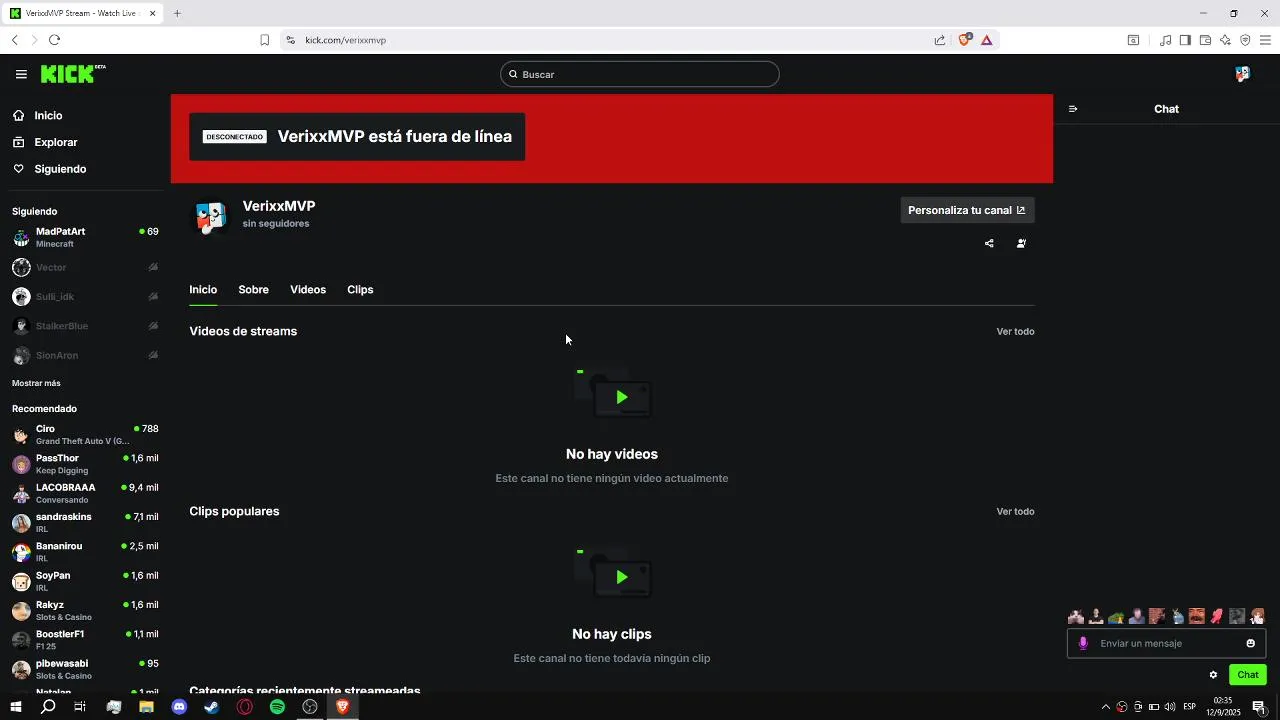Open Brave Leo AI sparkle icon
This screenshot has width=1280, height=720.
[x=1225, y=40]
